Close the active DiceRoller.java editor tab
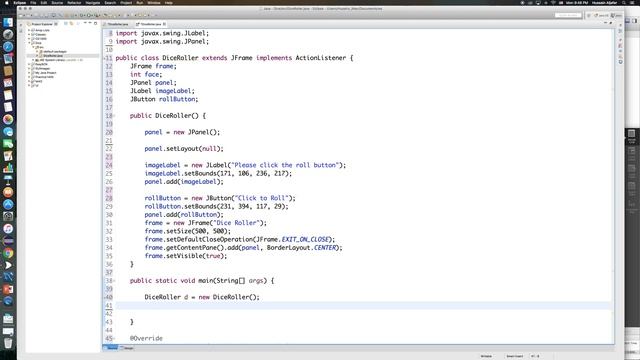 click(164, 24)
